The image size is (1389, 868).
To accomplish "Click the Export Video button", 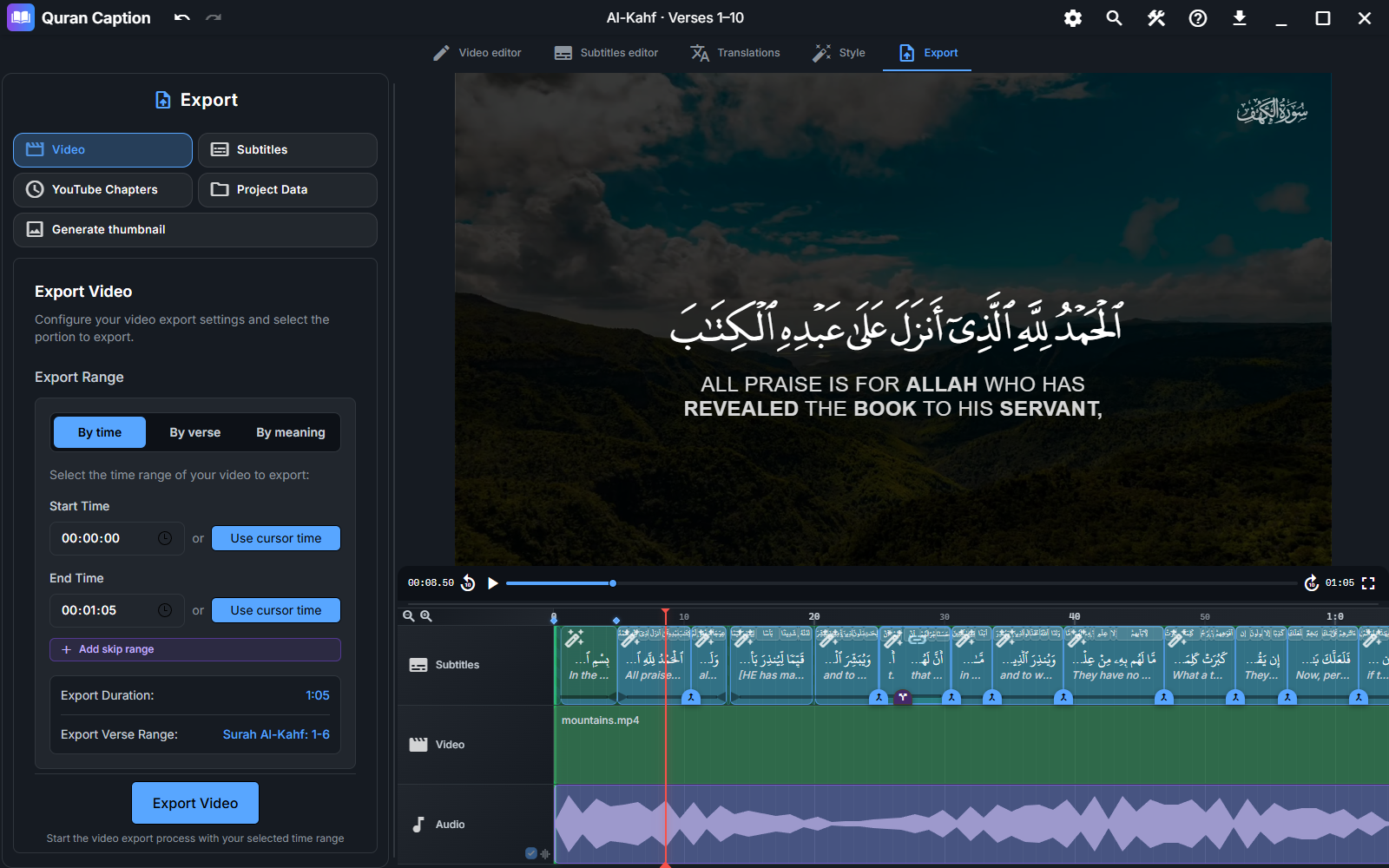I will 195,803.
